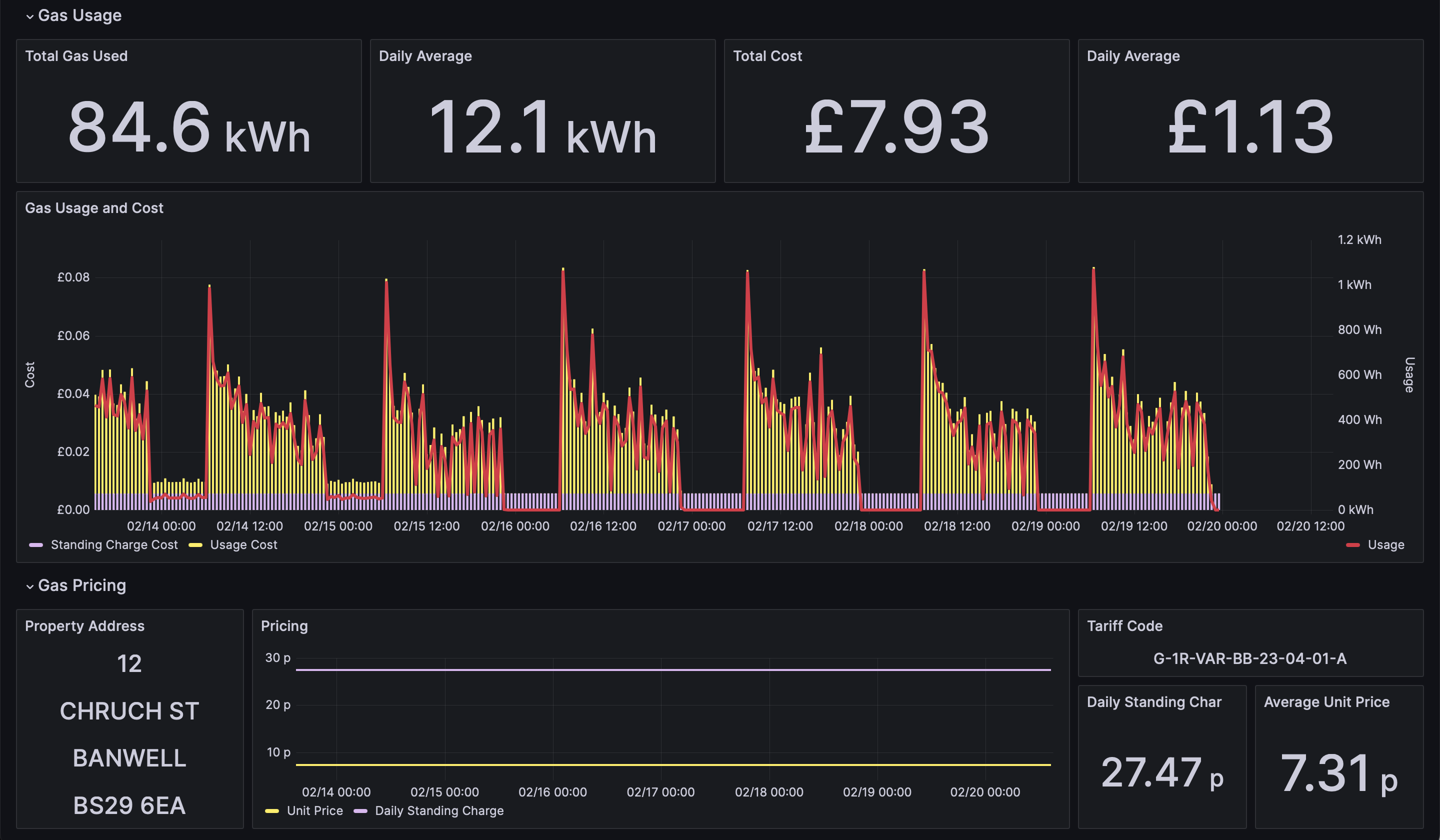Click the yellow Unit Price line in Pricing chart

pyautogui.click(x=673, y=764)
